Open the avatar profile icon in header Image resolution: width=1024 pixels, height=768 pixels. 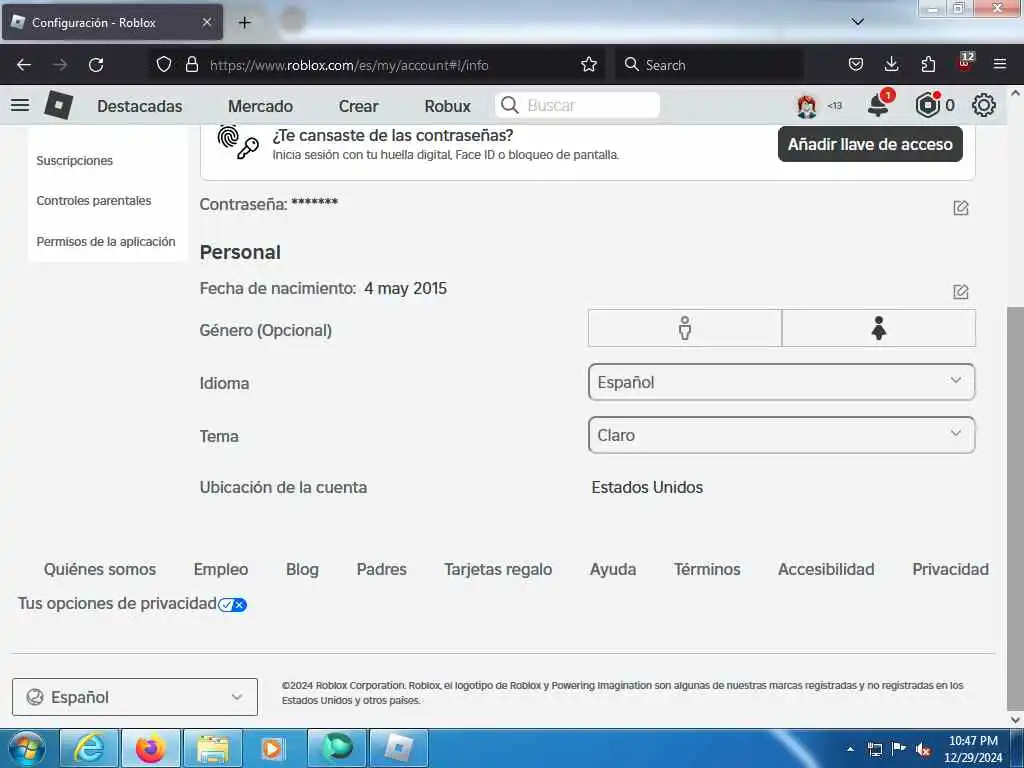tap(807, 106)
